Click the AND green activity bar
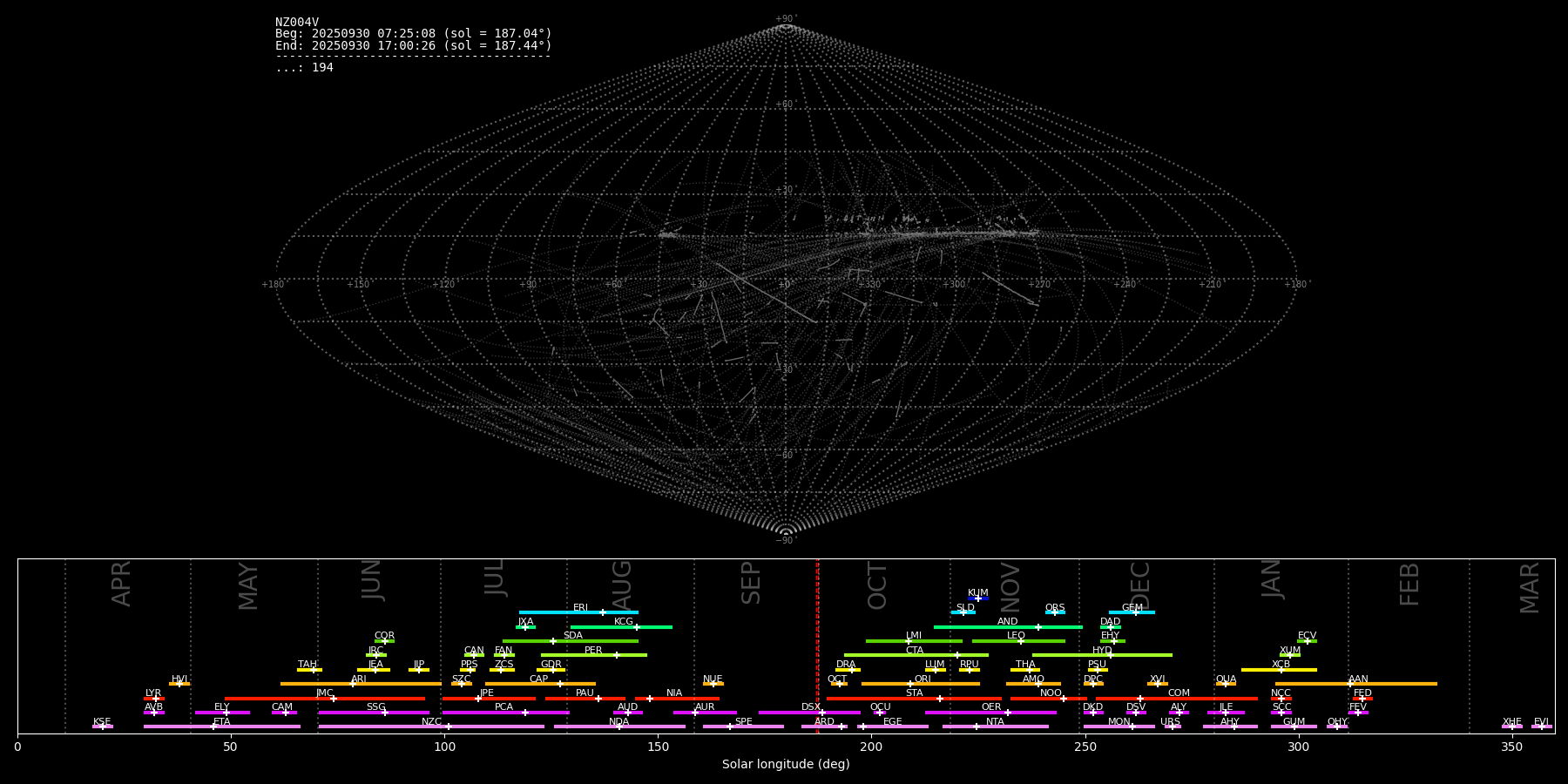Image resolution: width=1568 pixels, height=784 pixels. [x=1008, y=626]
